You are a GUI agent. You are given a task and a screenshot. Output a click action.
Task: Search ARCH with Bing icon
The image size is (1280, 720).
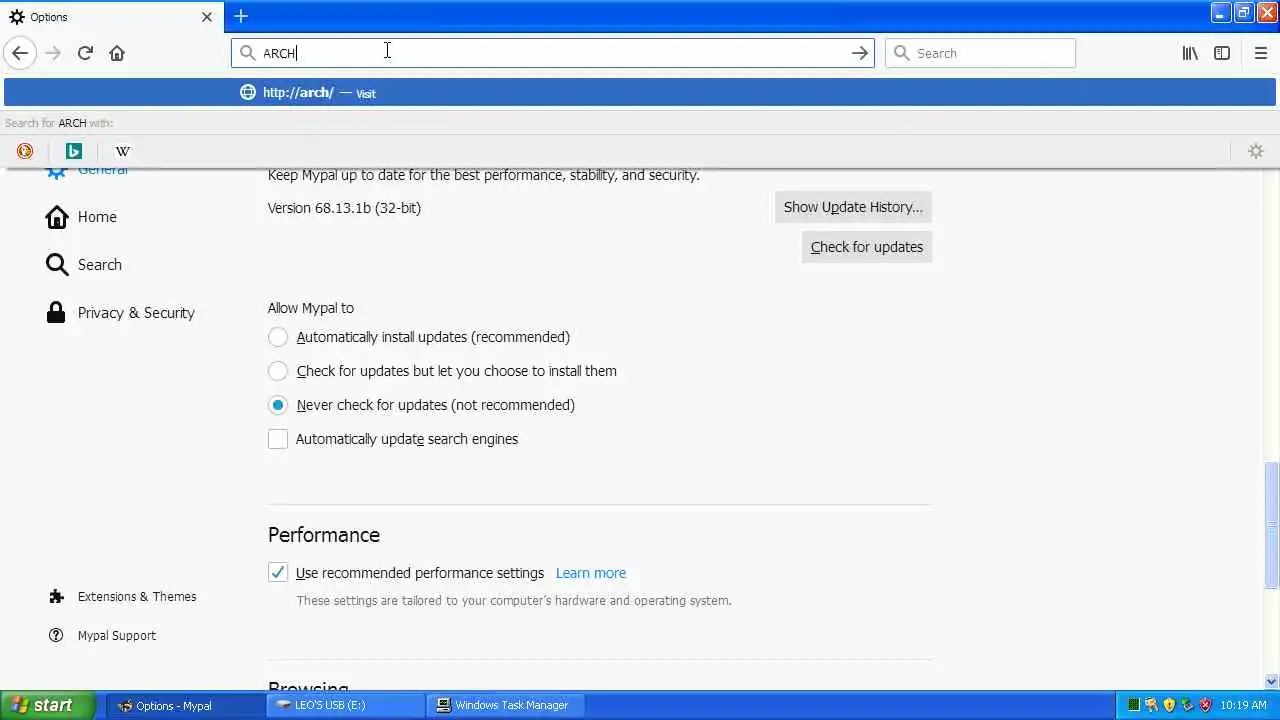pyautogui.click(x=73, y=151)
